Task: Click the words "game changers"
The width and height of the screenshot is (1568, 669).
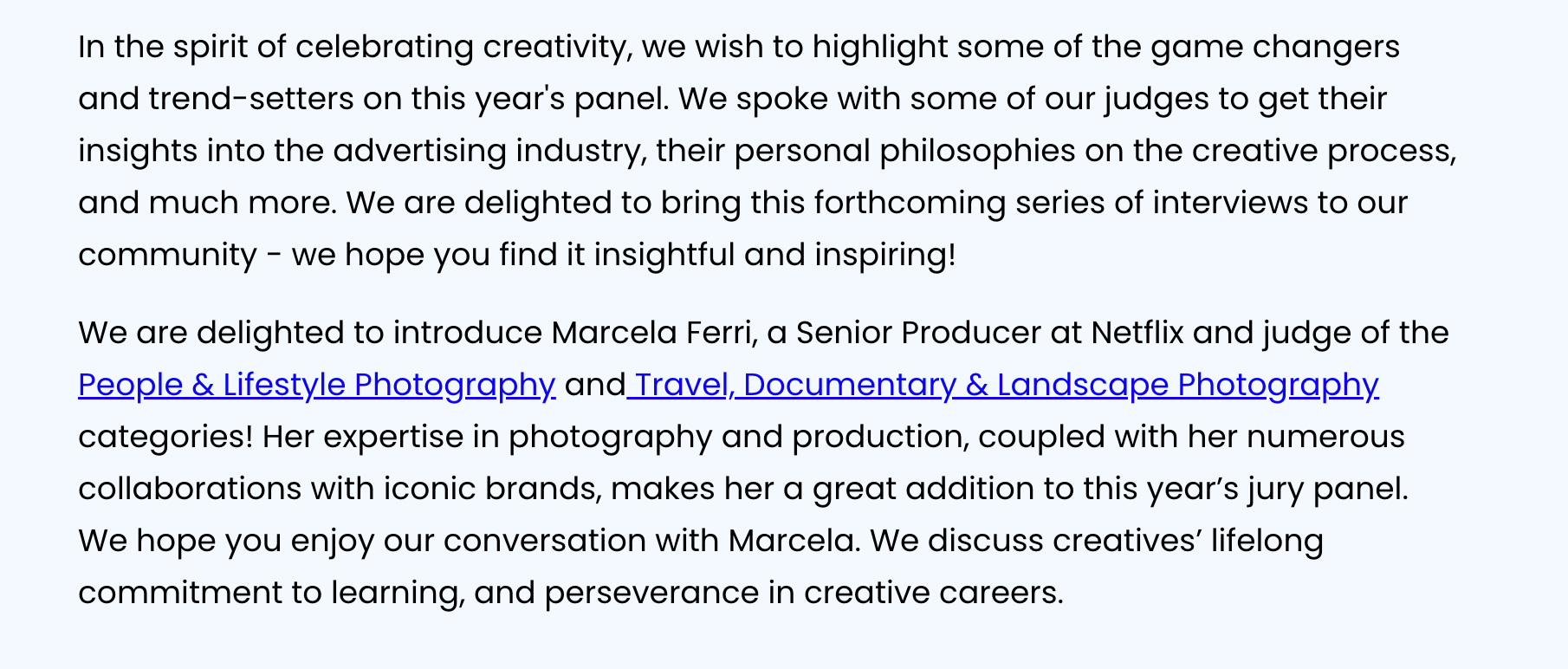Action: tap(1274, 47)
